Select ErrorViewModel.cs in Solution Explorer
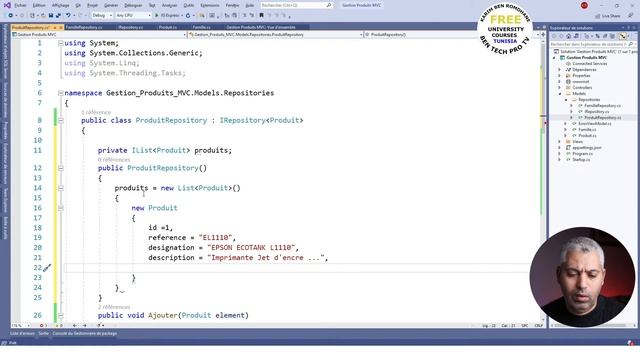The height and width of the screenshot is (360, 640). click(594, 124)
